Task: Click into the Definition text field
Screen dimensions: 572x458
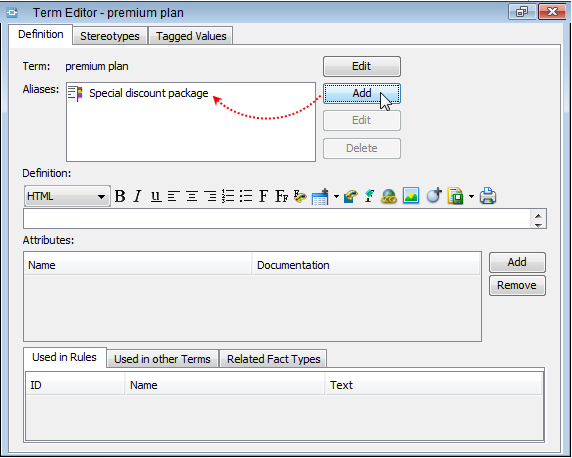Action: point(277,219)
